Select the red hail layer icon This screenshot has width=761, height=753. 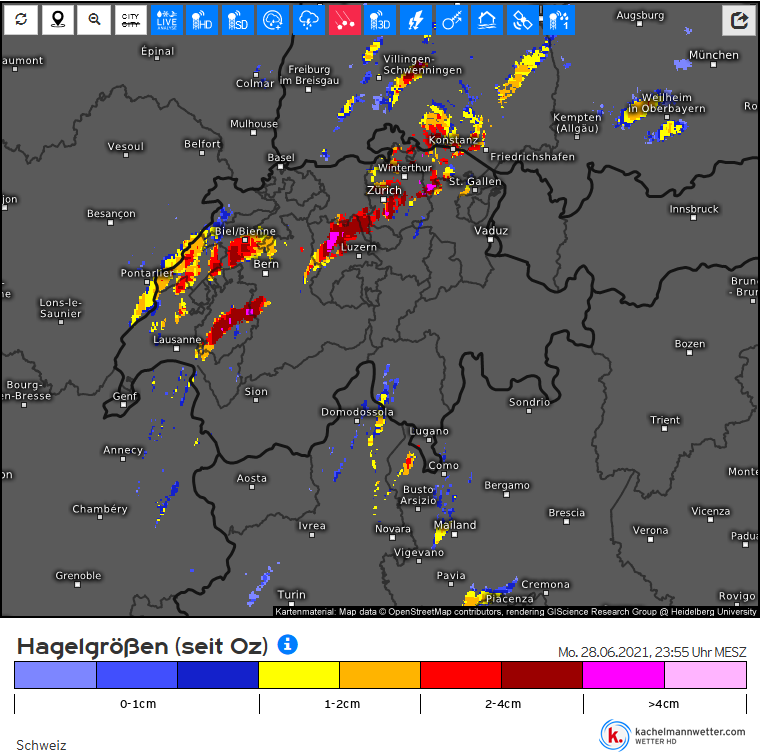click(x=345, y=20)
